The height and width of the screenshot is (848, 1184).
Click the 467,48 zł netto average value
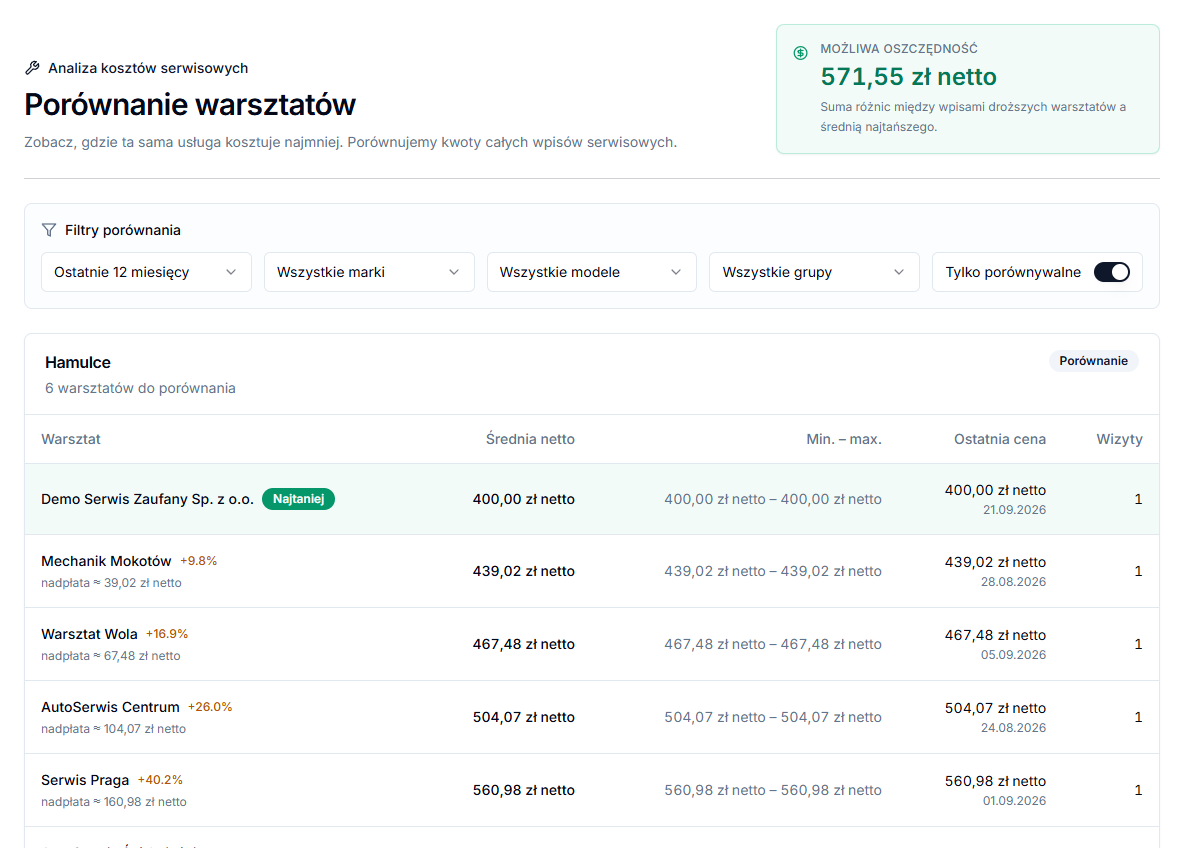click(523, 644)
